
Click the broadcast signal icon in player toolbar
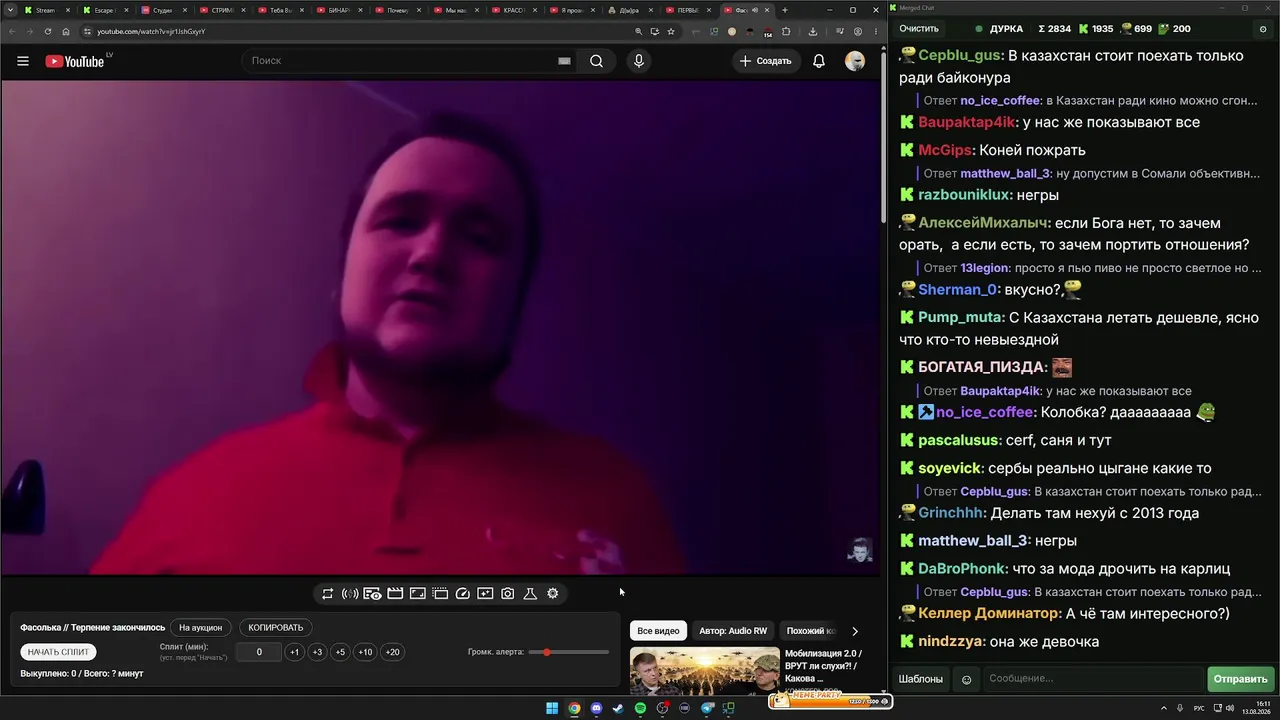[350, 594]
